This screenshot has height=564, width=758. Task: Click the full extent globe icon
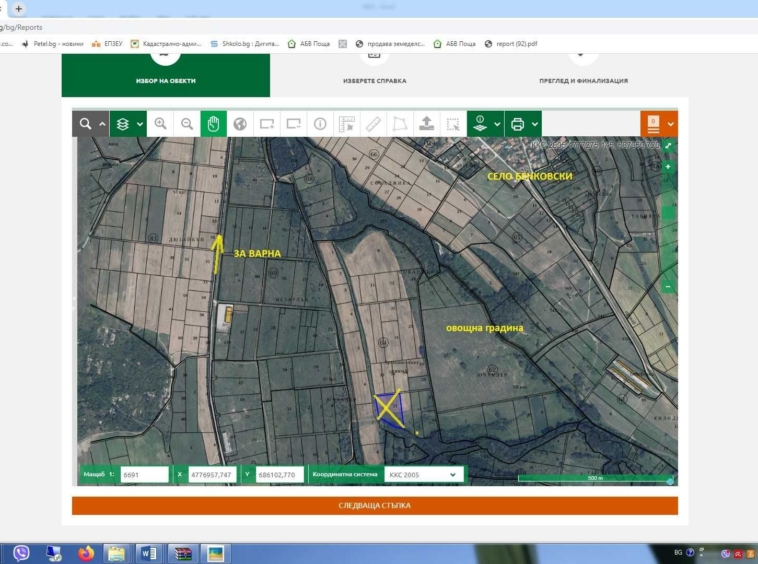pos(240,124)
